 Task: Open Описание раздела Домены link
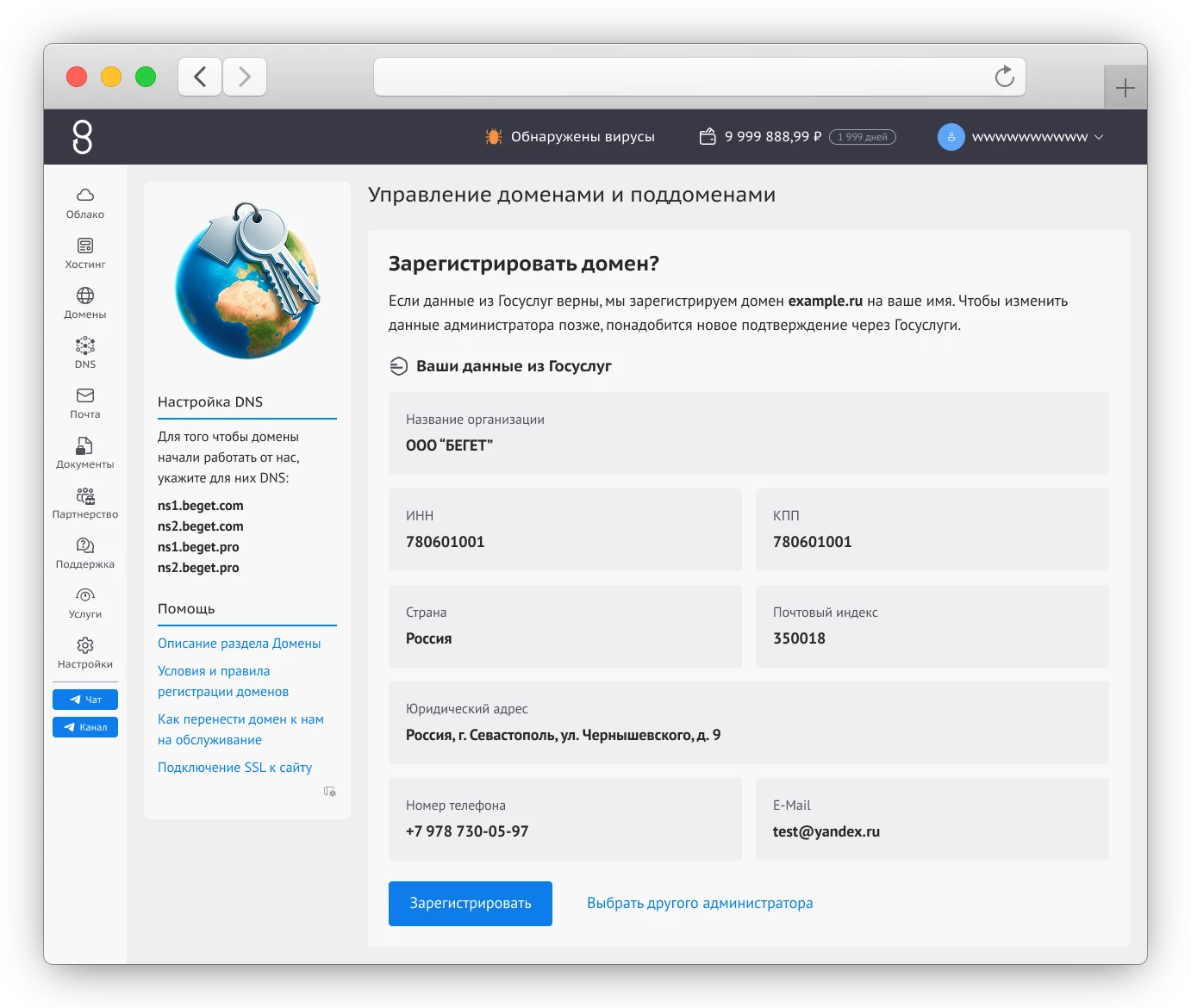240,644
